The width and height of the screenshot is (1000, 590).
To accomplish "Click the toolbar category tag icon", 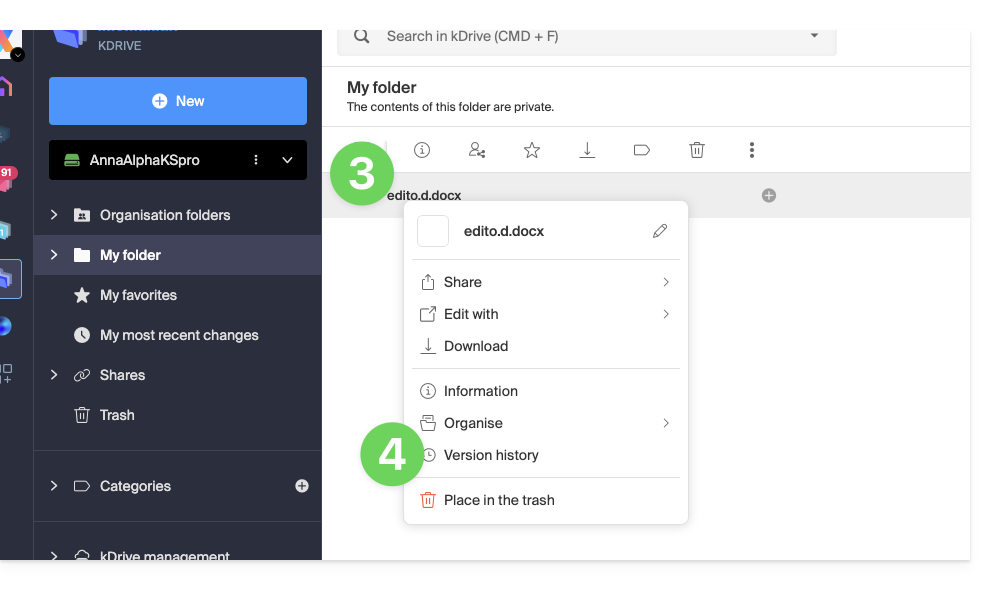I will (642, 150).
